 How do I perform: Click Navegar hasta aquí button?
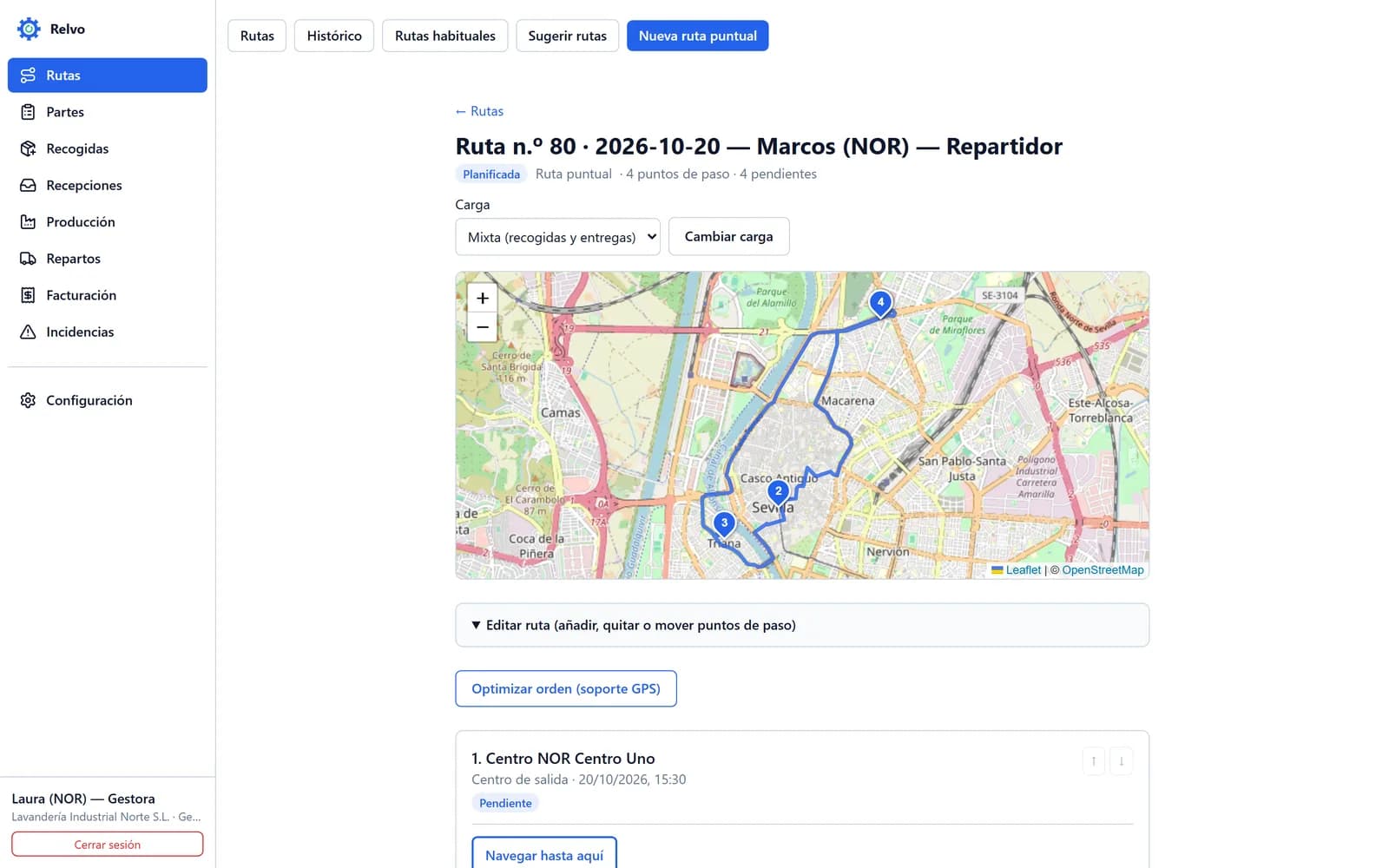pyautogui.click(x=544, y=854)
